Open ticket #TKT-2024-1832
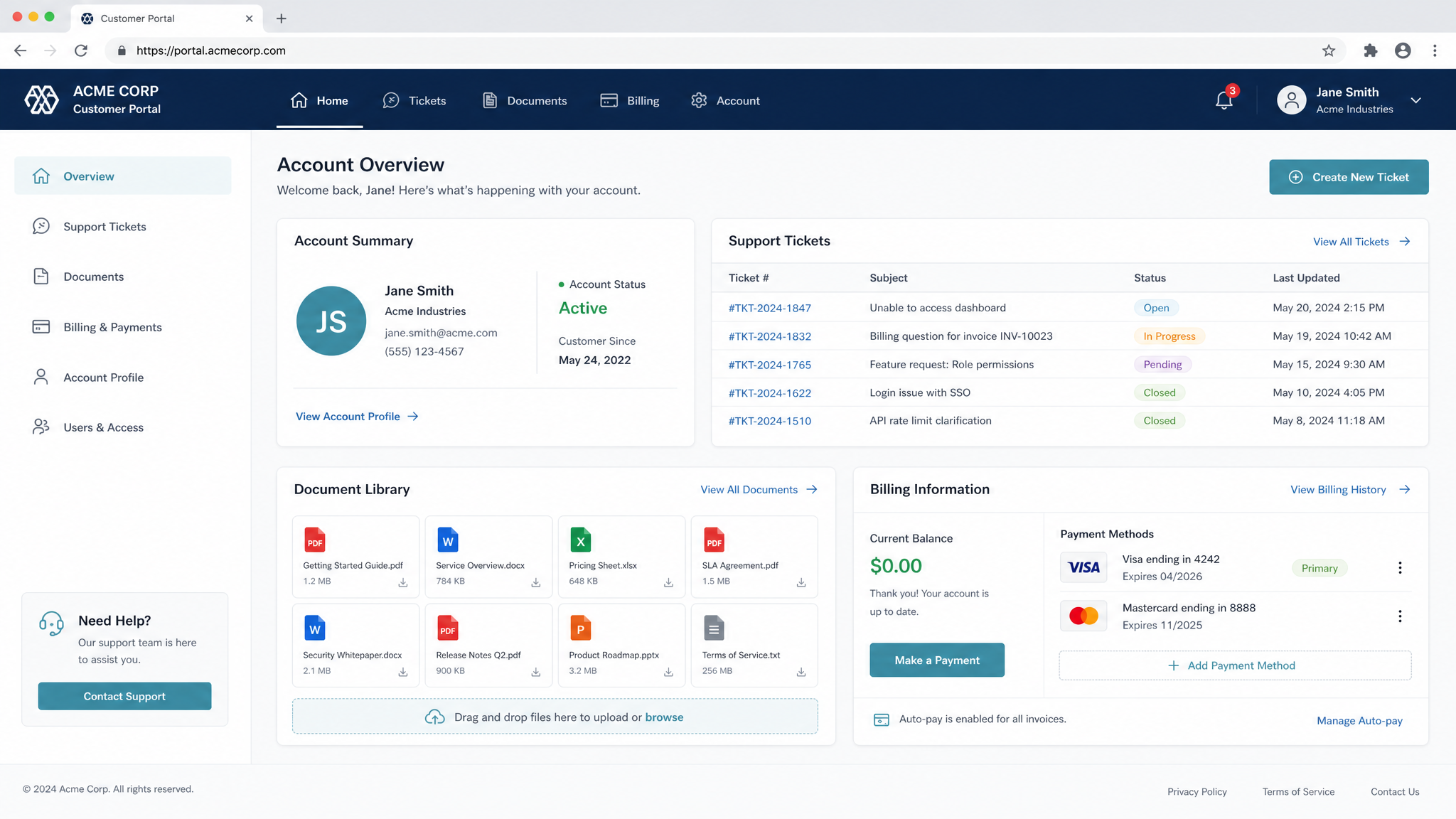This screenshot has width=1456, height=819. click(769, 336)
